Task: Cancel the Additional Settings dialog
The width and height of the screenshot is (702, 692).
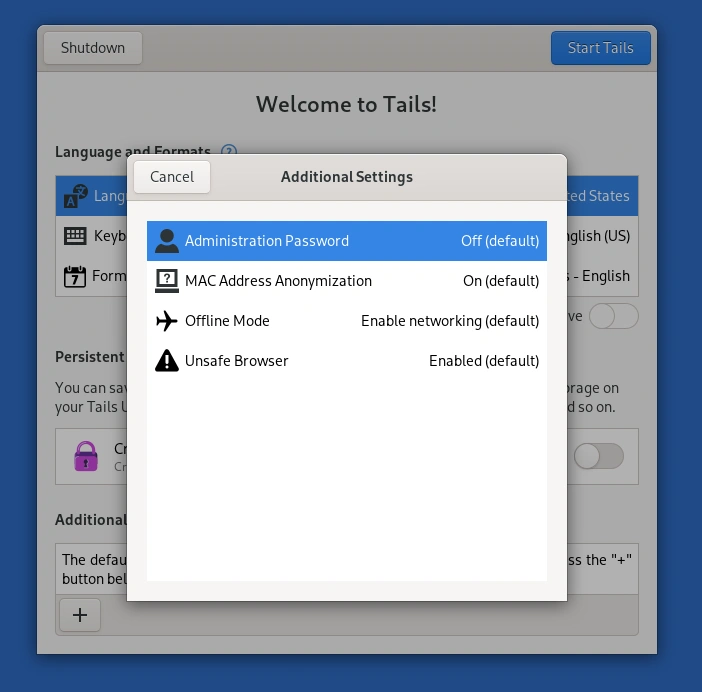Action: click(172, 177)
